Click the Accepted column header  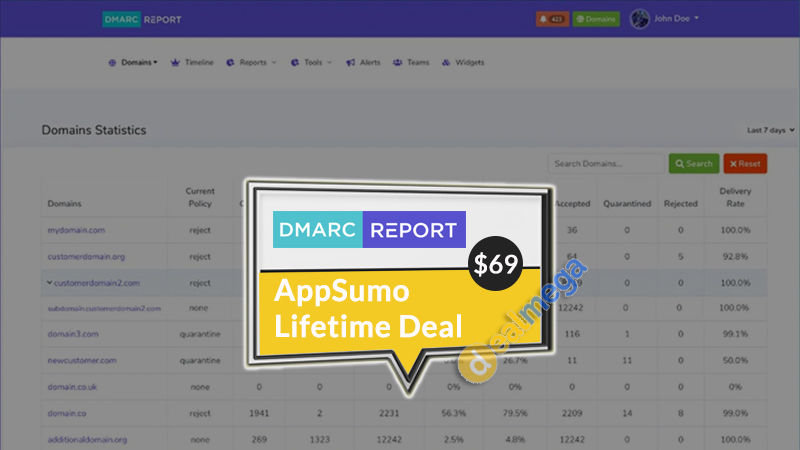coord(572,204)
